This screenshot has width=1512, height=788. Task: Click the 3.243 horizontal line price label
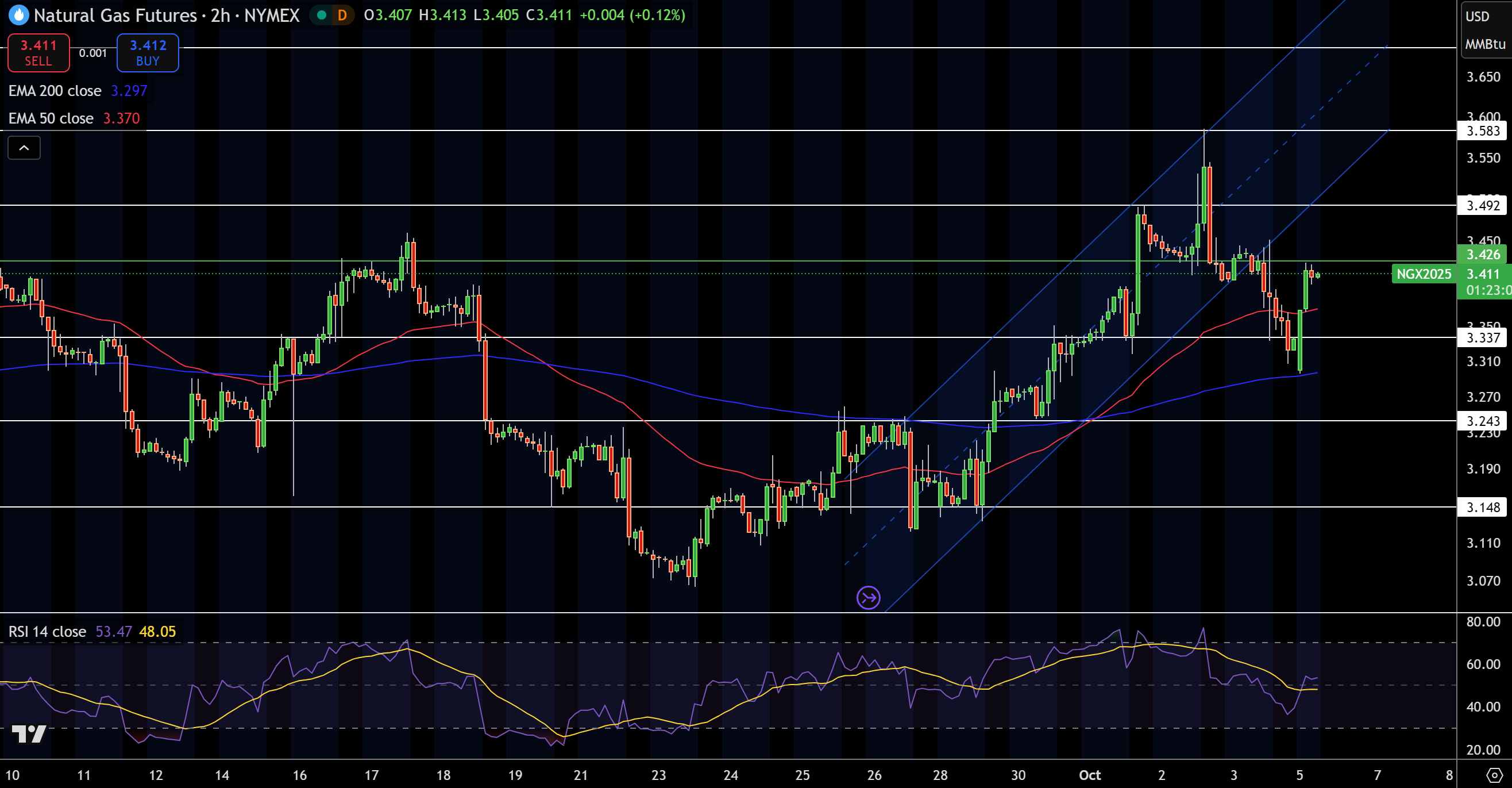tap(1483, 421)
